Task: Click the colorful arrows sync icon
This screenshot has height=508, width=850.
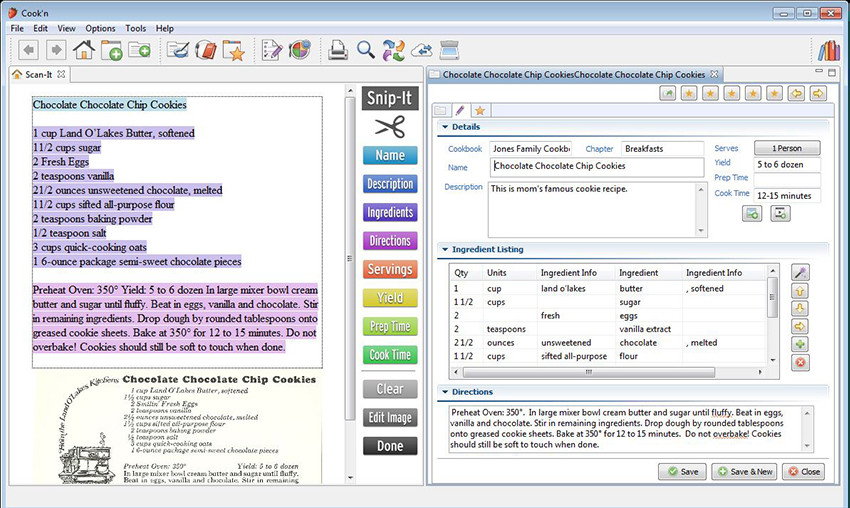Action: [x=394, y=50]
